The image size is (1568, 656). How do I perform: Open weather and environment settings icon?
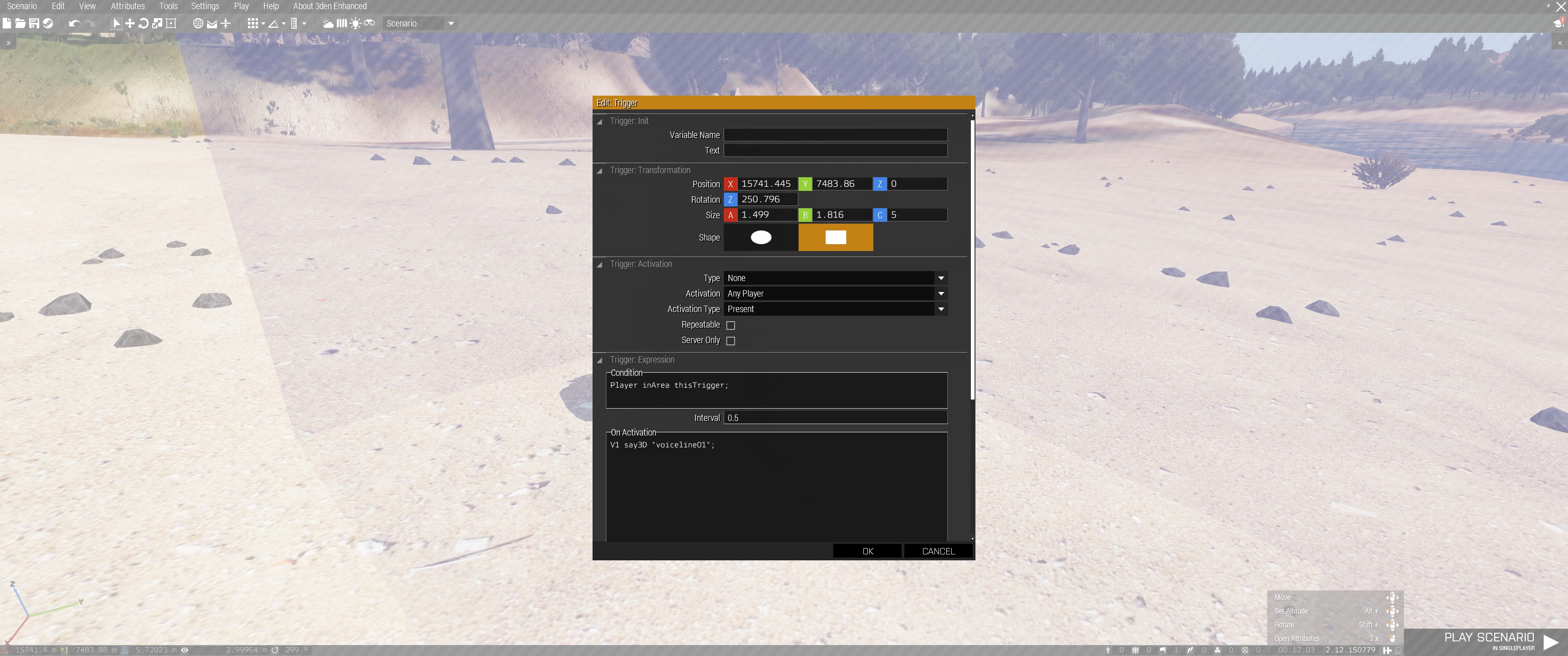coord(327,23)
